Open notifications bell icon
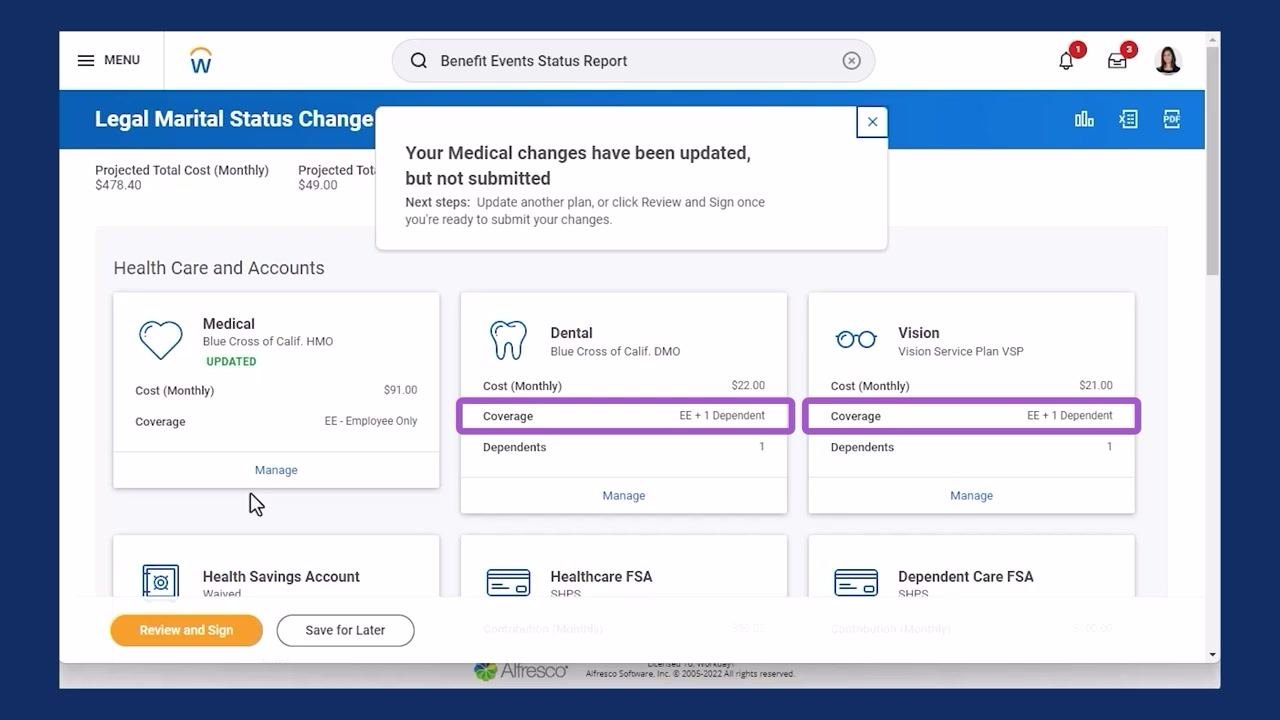The image size is (1280, 720). (x=1067, y=61)
